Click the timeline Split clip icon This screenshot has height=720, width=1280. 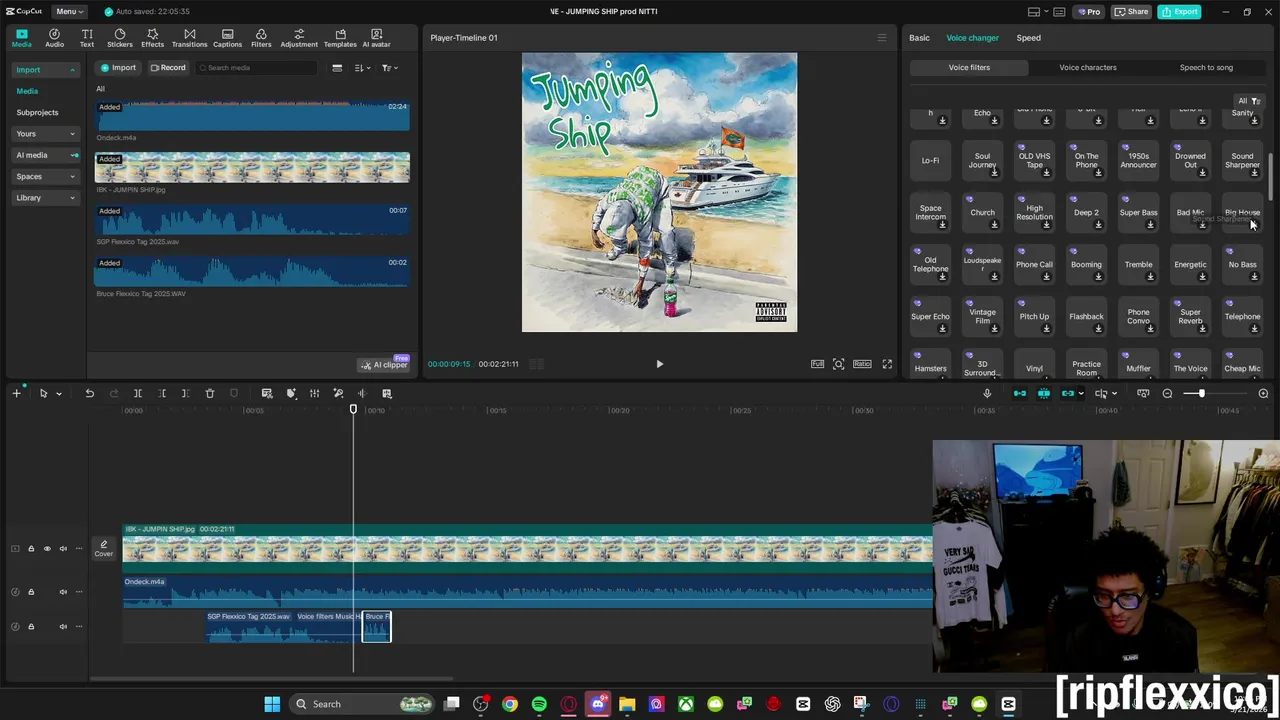pos(138,393)
